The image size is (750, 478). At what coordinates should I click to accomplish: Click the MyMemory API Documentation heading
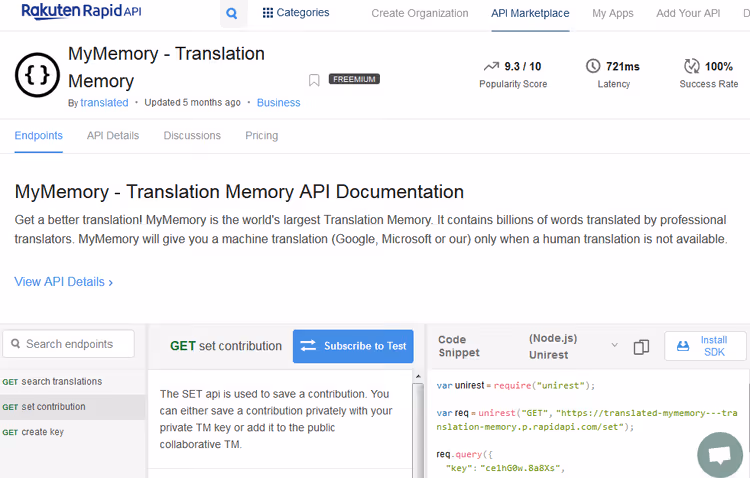coord(239,192)
